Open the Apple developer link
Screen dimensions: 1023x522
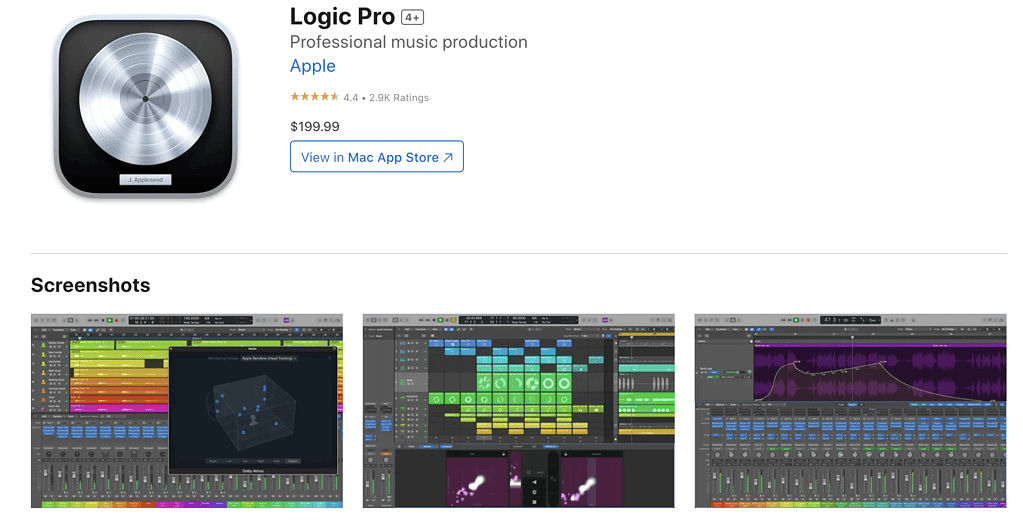coord(313,67)
